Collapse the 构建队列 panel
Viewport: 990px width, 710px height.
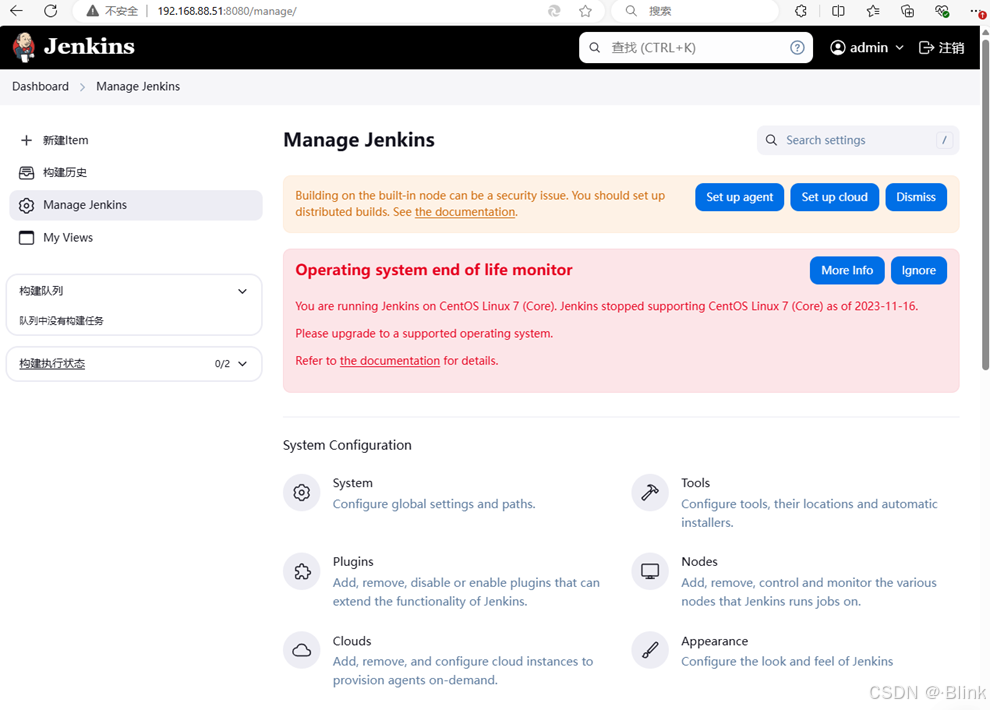pos(242,290)
